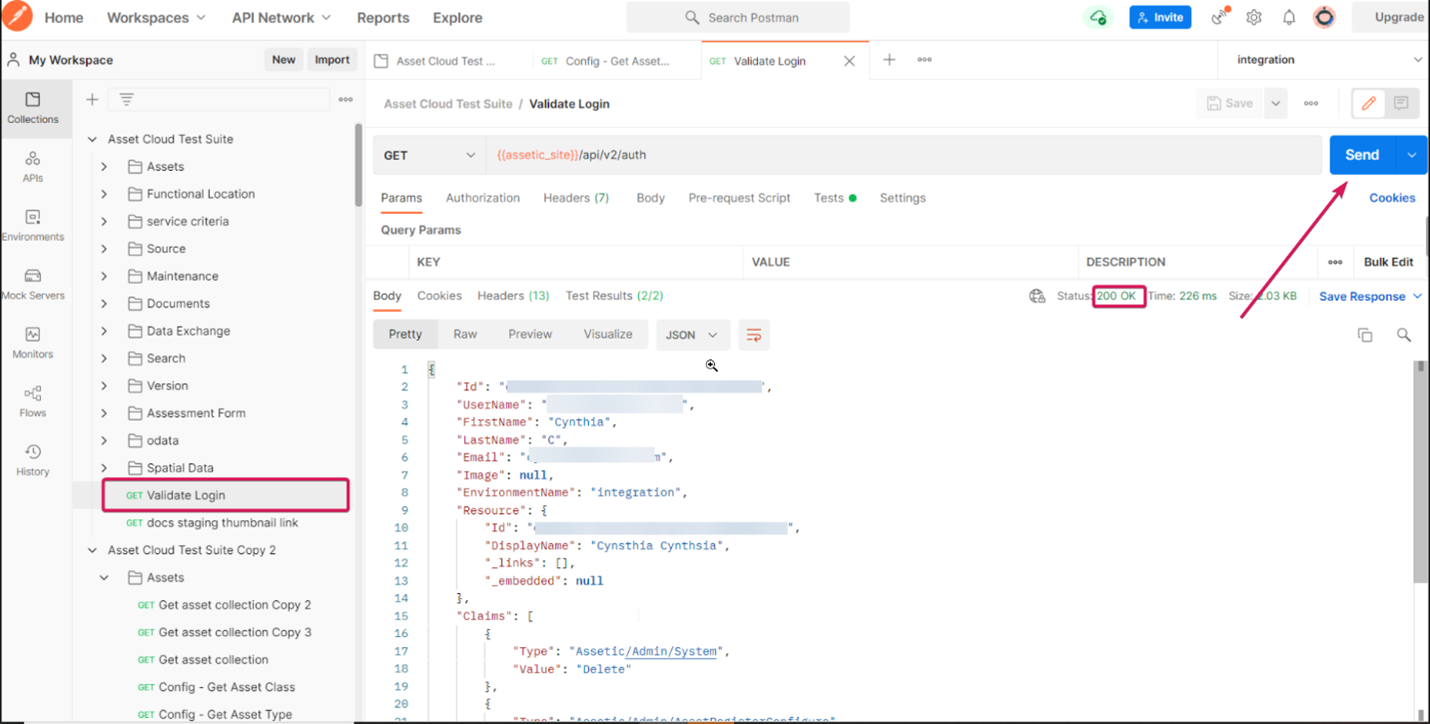The image size is (1430, 724).
Task: Click the network globe icon near Status
Action: pos(1037,296)
